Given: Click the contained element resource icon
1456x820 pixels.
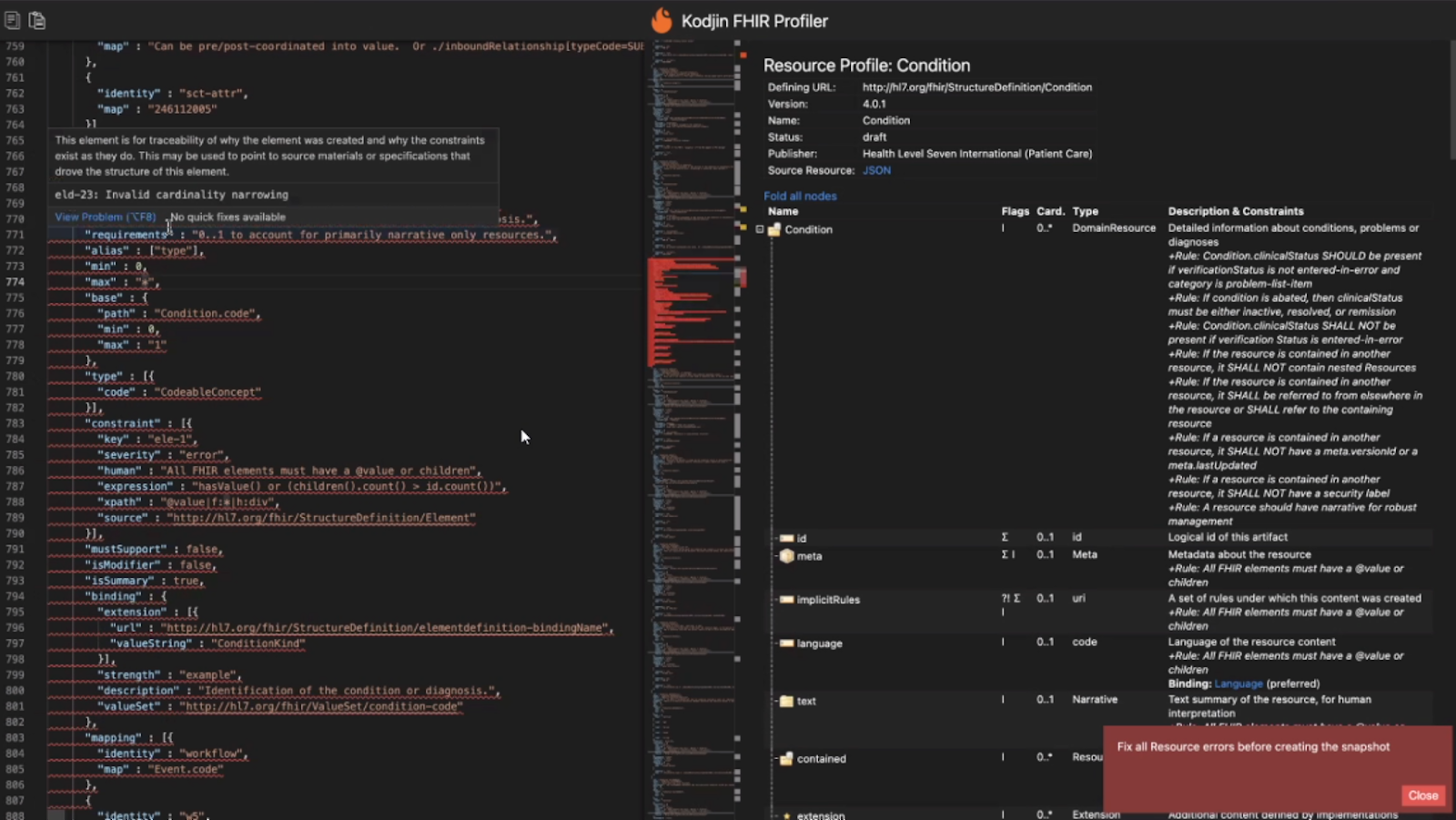Looking at the screenshot, I should click(786, 759).
